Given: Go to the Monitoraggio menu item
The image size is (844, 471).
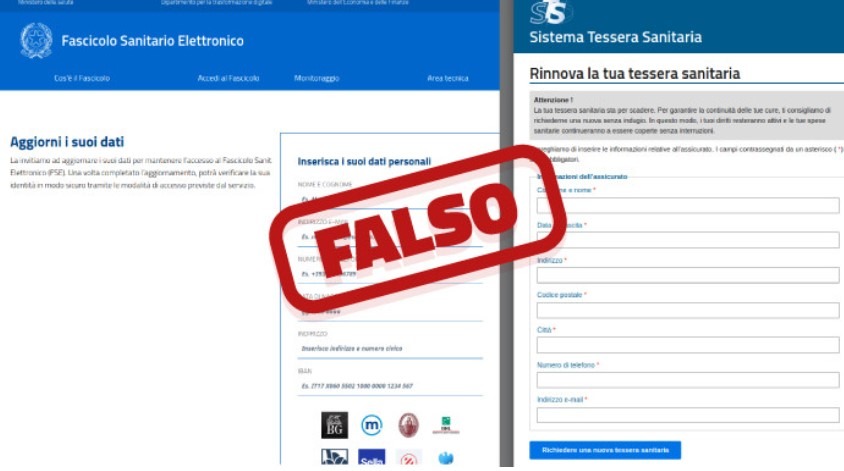Looking at the screenshot, I should point(316,78).
